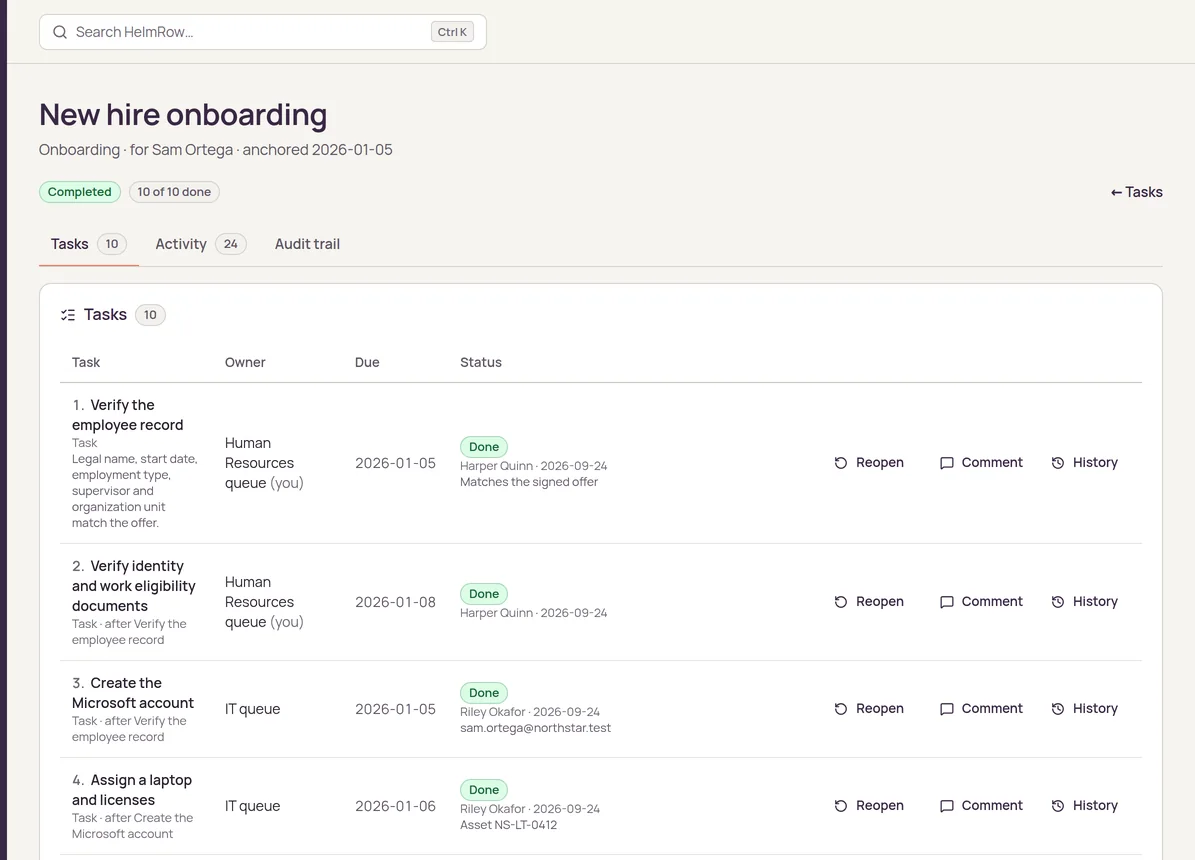Screen dimensions: 1195x860
Task: Click the reopen icon for Assign a laptop task
Action: [841, 806]
